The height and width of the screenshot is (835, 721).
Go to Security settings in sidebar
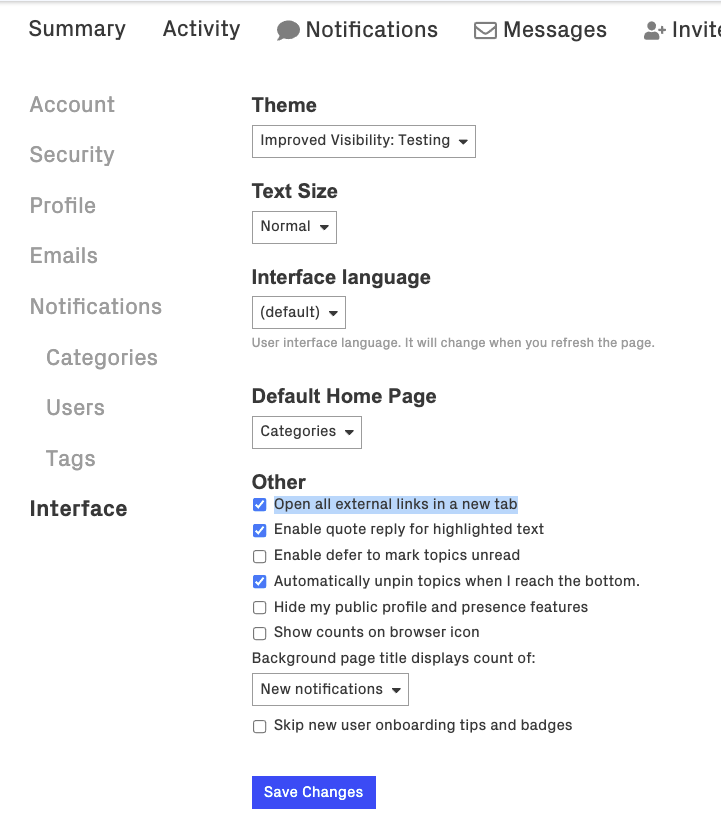pos(72,155)
